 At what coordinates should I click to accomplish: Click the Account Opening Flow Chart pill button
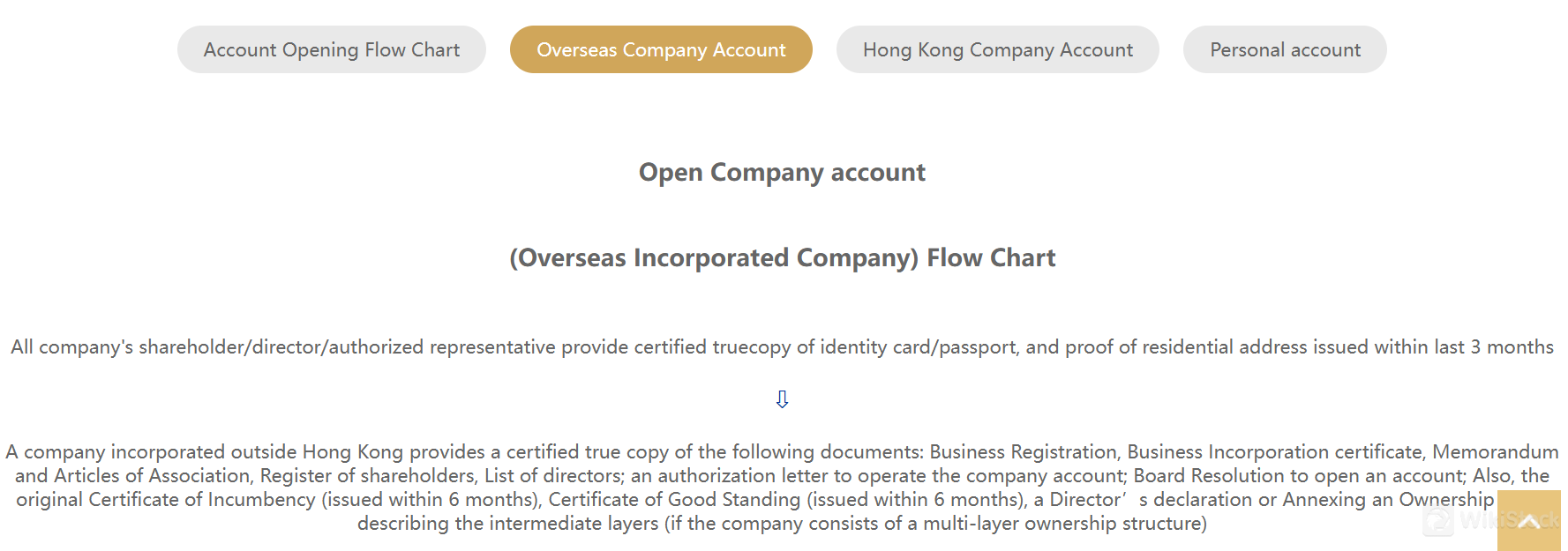[331, 49]
